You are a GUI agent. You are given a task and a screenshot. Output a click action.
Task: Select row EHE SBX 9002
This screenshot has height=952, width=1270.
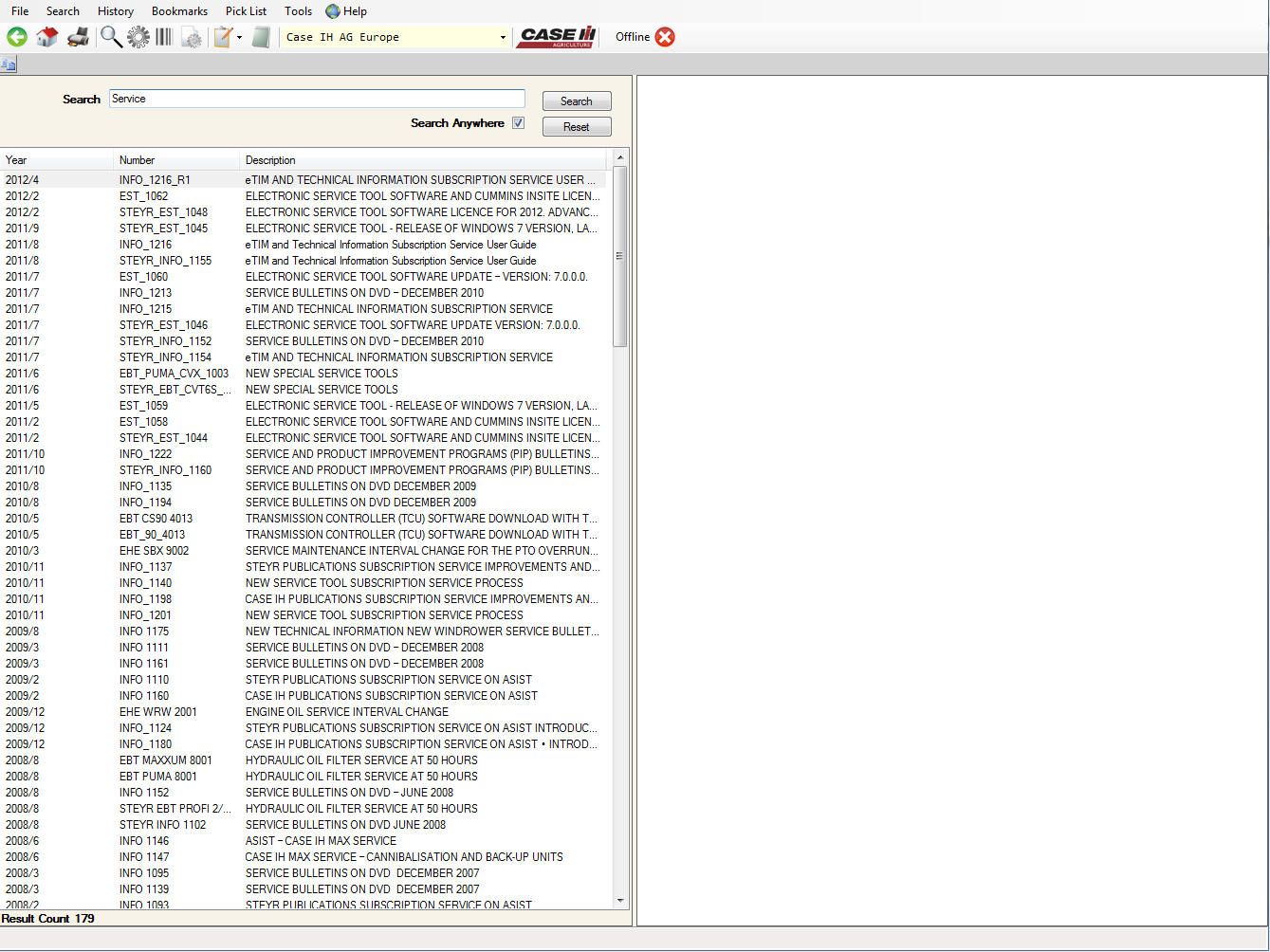(304, 551)
